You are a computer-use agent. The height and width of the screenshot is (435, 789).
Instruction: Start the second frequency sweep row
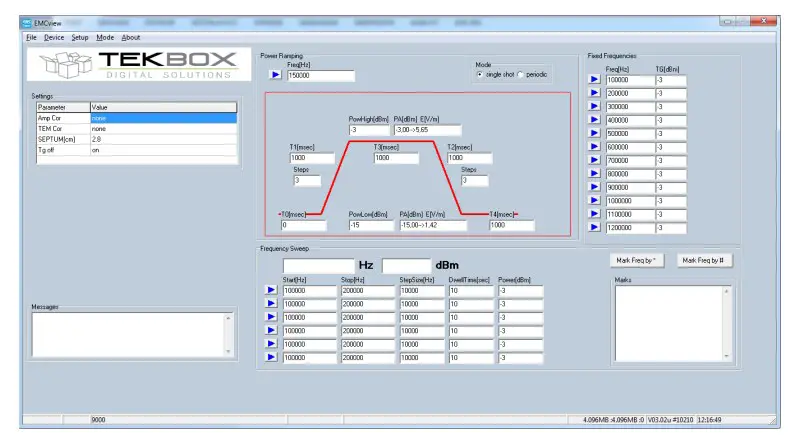(x=271, y=304)
